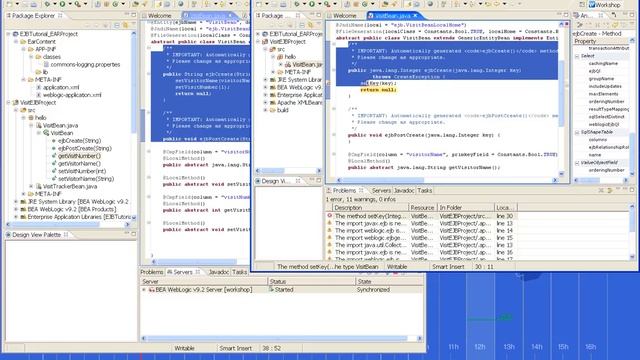
Task: Click the VisitBean.java file icon in the front window tree
Action: click(x=288, y=64)
